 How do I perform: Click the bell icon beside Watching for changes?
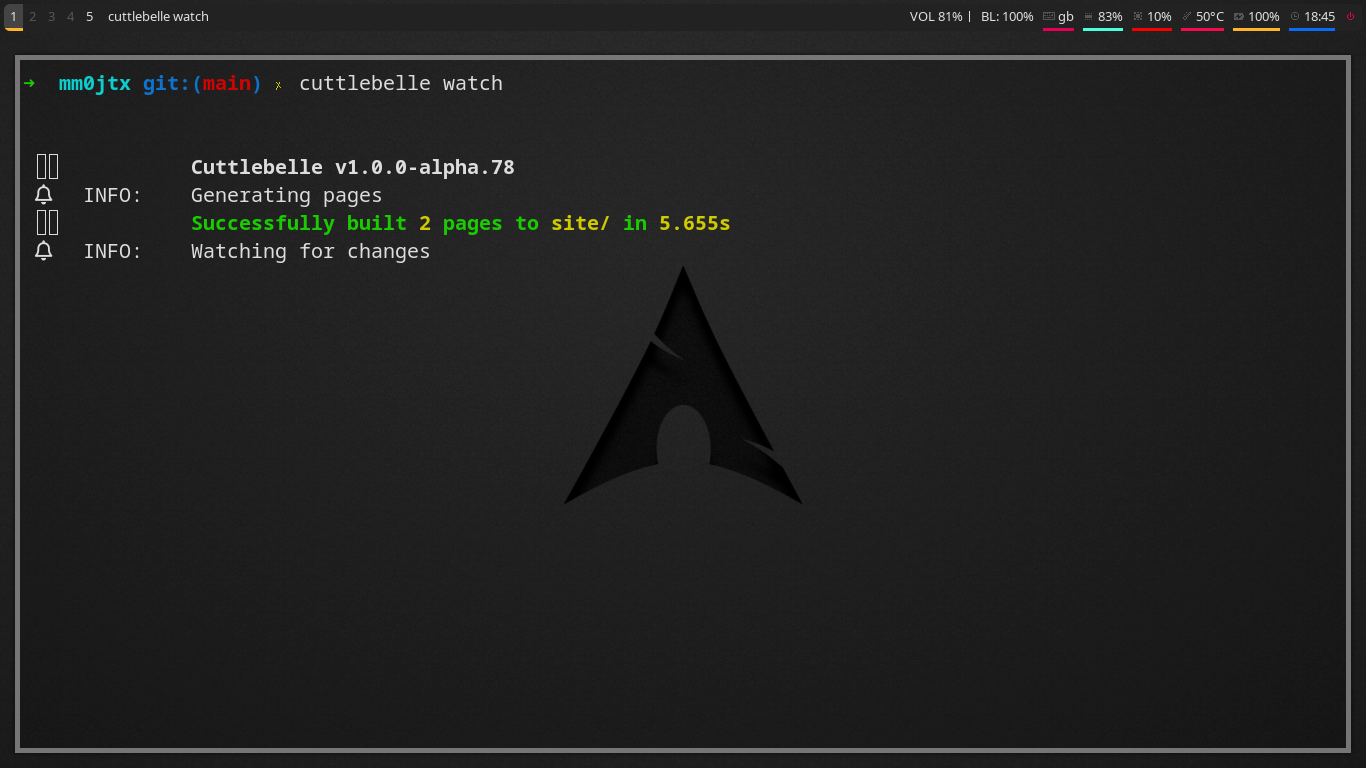tap(44, 251)
